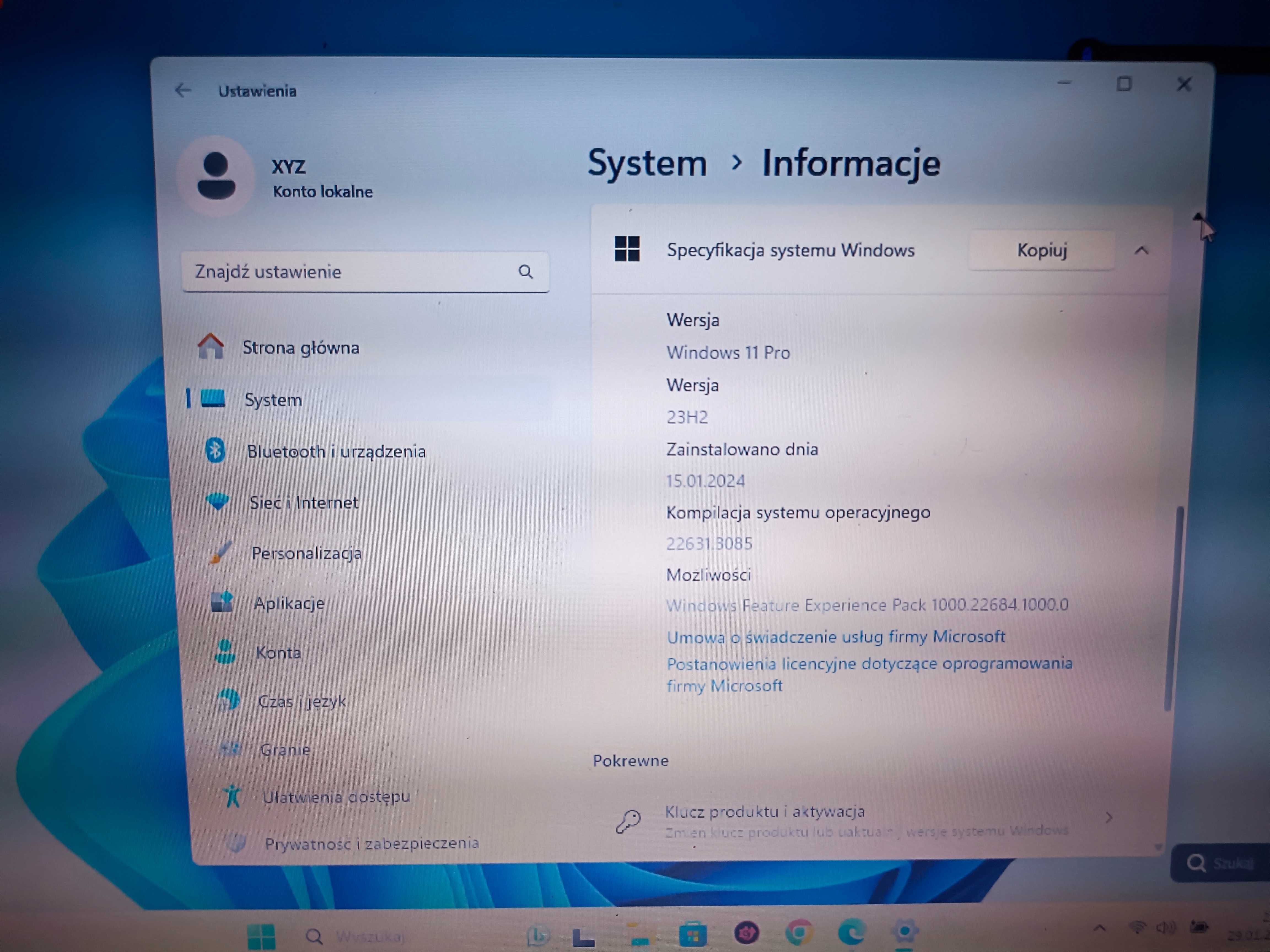Screen dimensions: 1270x952
Task: Click the key icon for Klucz produktu
Action: [628, 821]
